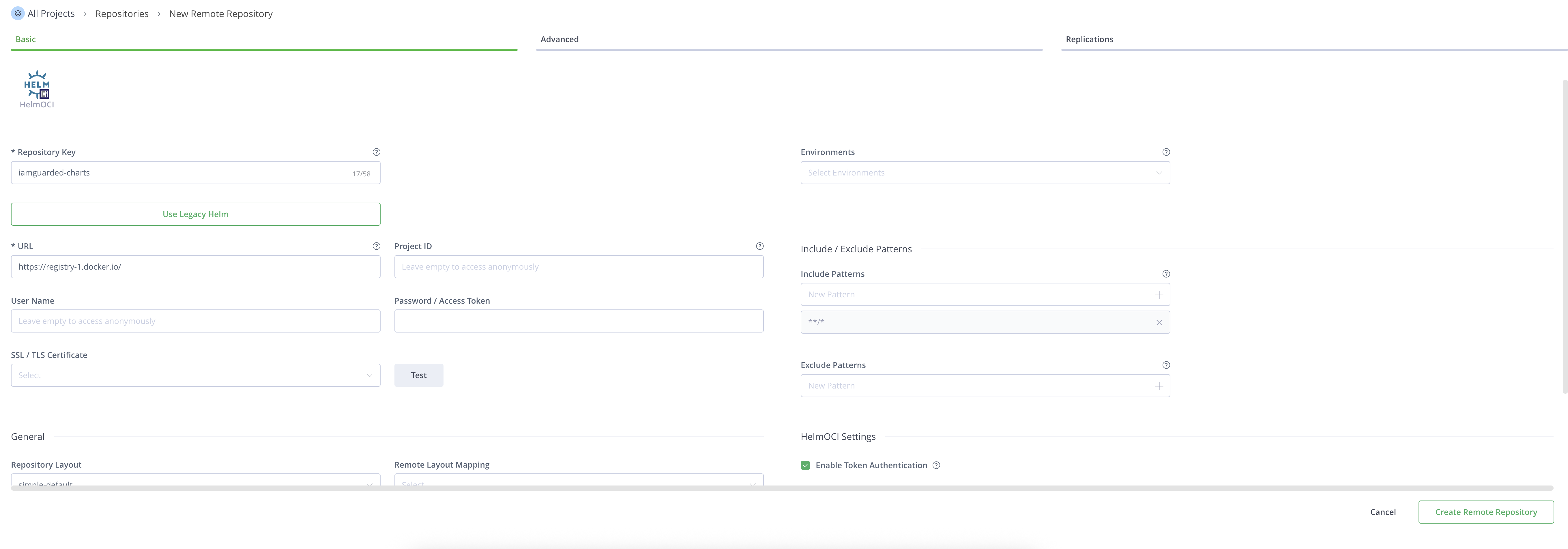Click the Test connection button
1568x549 pixels.
click(418, 375)
